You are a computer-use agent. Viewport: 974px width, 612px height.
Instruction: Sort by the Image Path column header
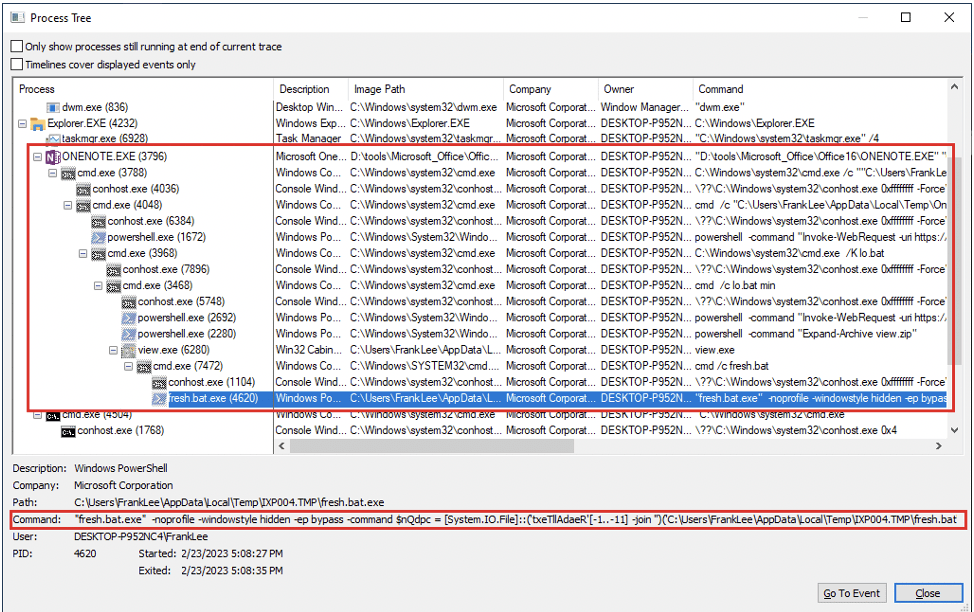pyautogui.click(x=426, y=89)
